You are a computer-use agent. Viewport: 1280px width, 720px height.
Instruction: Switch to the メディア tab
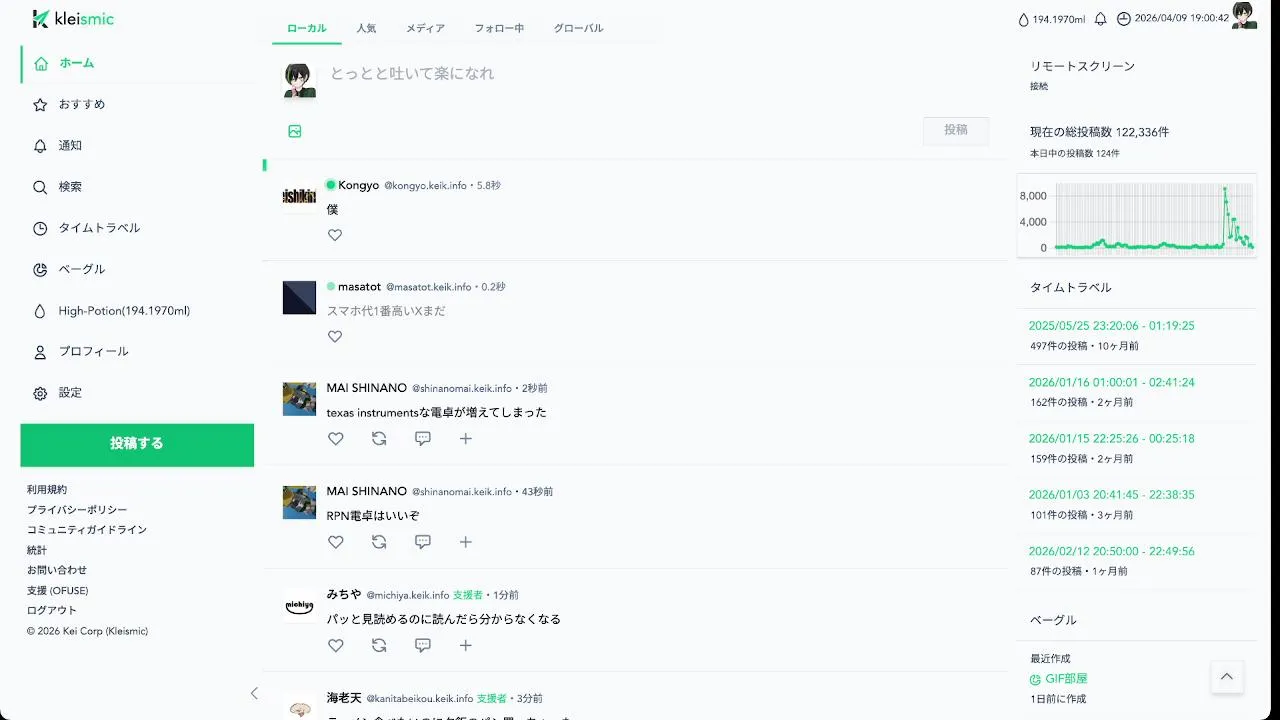(425, 28)
